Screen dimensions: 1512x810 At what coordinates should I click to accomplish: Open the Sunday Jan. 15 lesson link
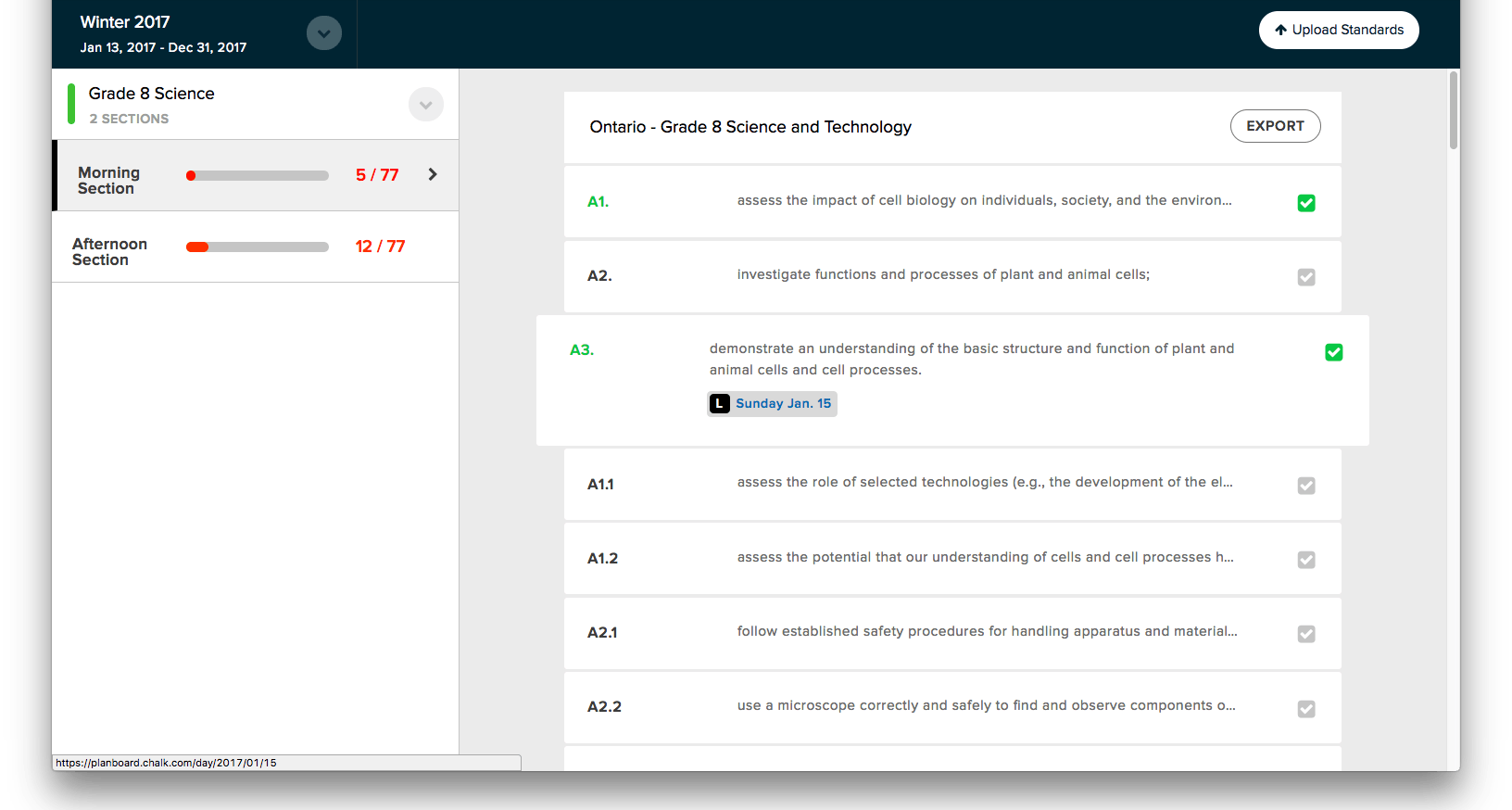pos(784,403)
